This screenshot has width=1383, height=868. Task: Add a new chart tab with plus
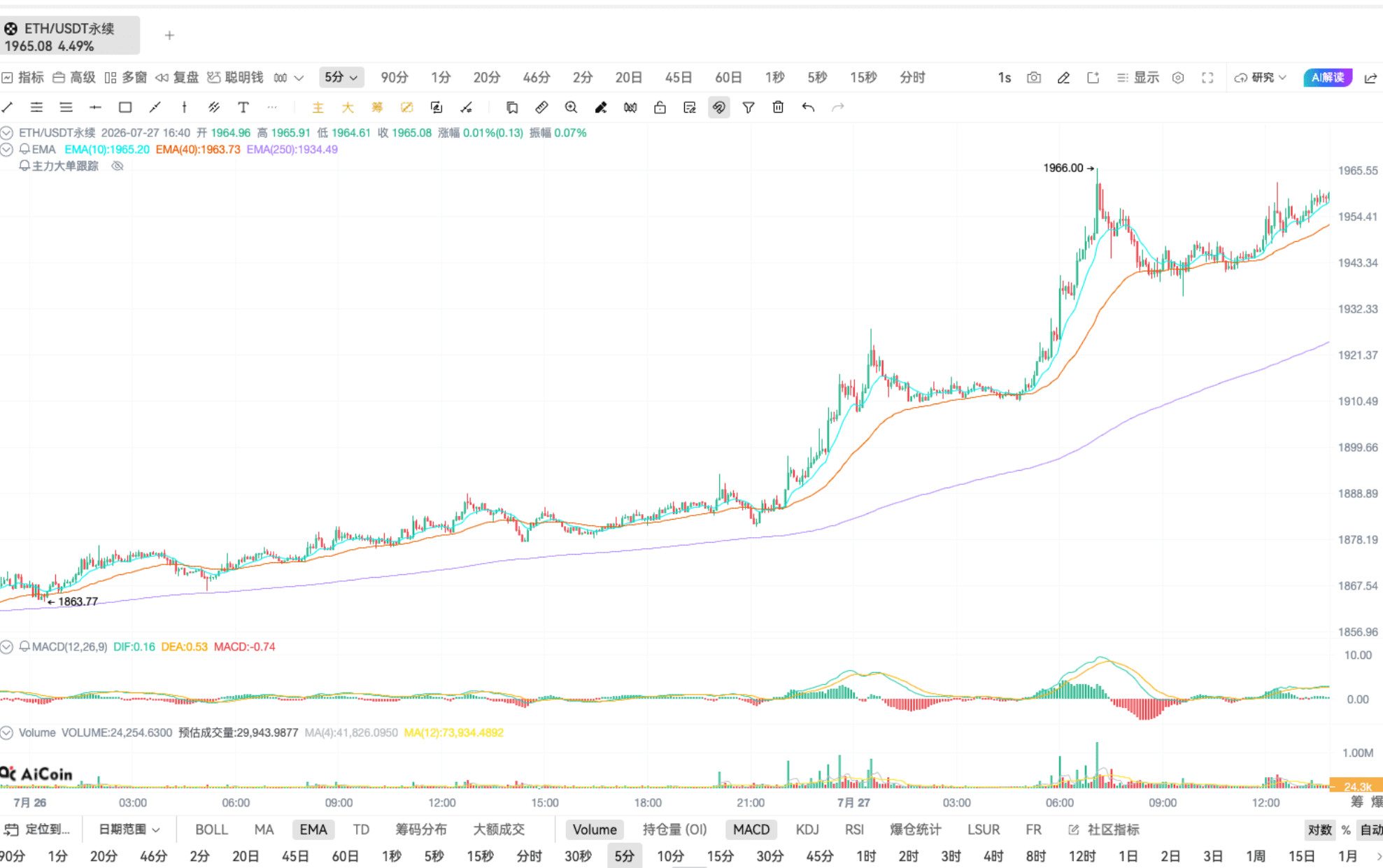click(169, 35)
